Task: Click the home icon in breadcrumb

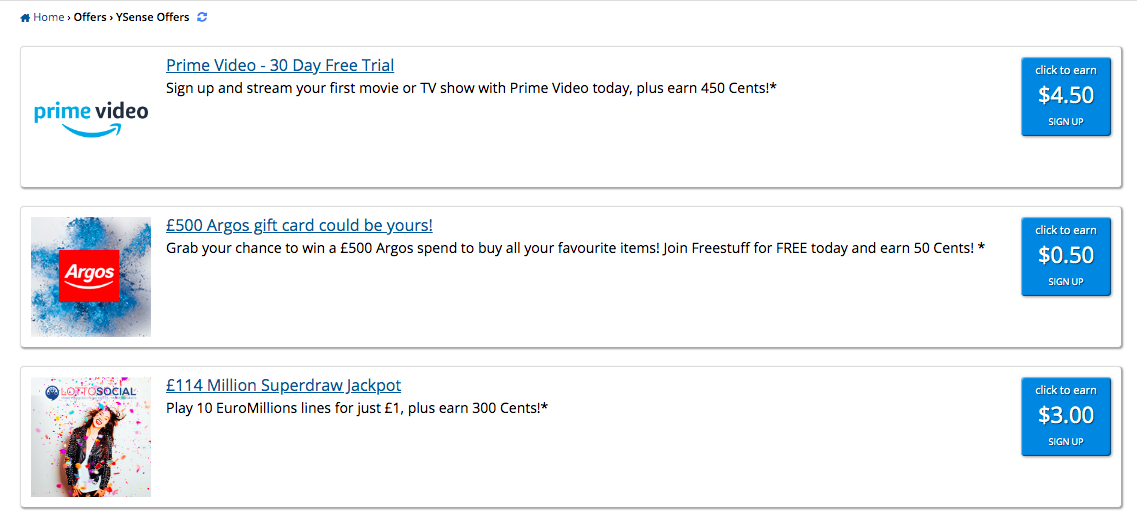Action: click(25, 17)
